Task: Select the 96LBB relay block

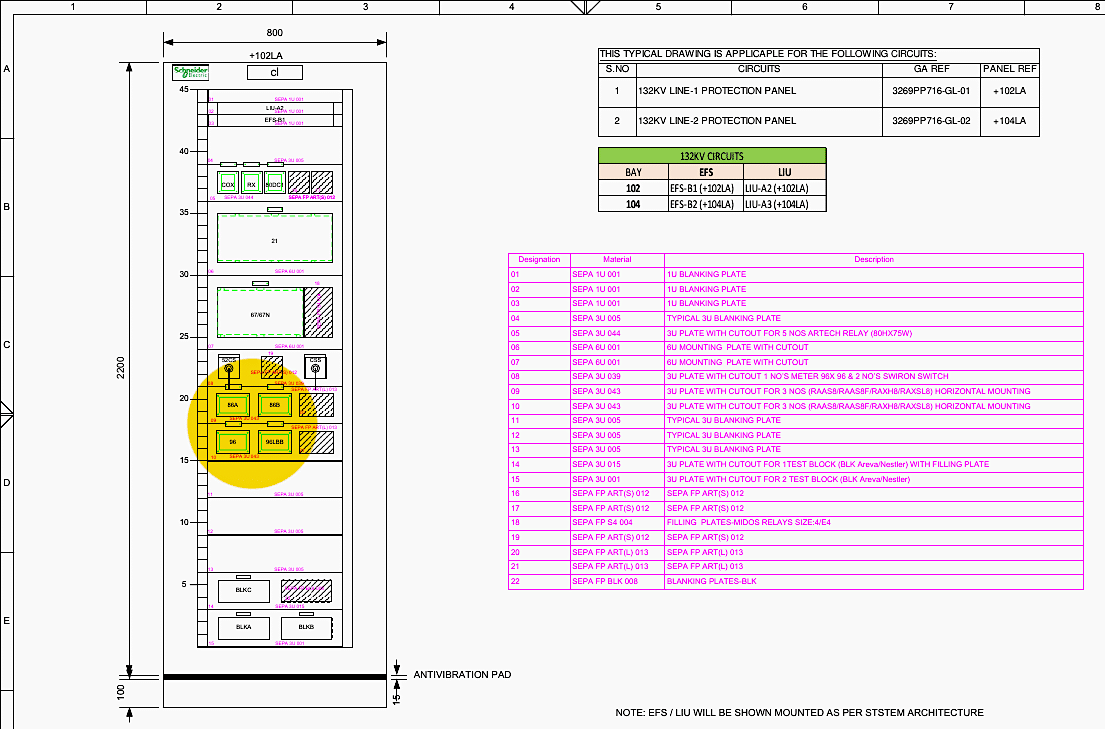Action: 275,442
